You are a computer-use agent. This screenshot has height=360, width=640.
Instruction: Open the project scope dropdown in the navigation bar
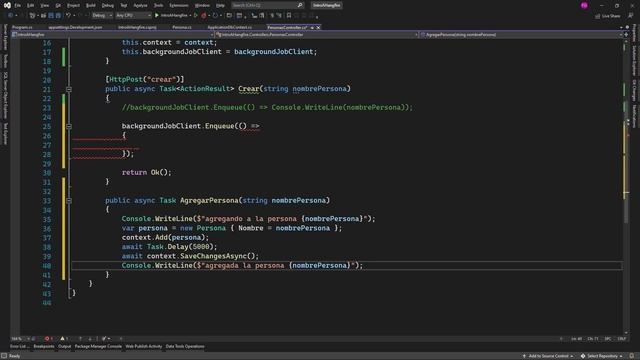[113, 35]
